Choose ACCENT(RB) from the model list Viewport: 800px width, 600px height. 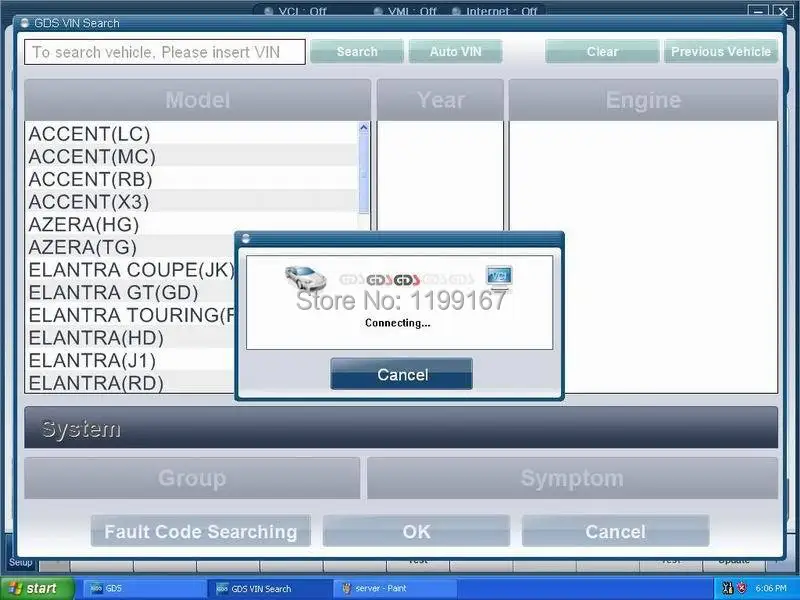[x=191, y=179]
